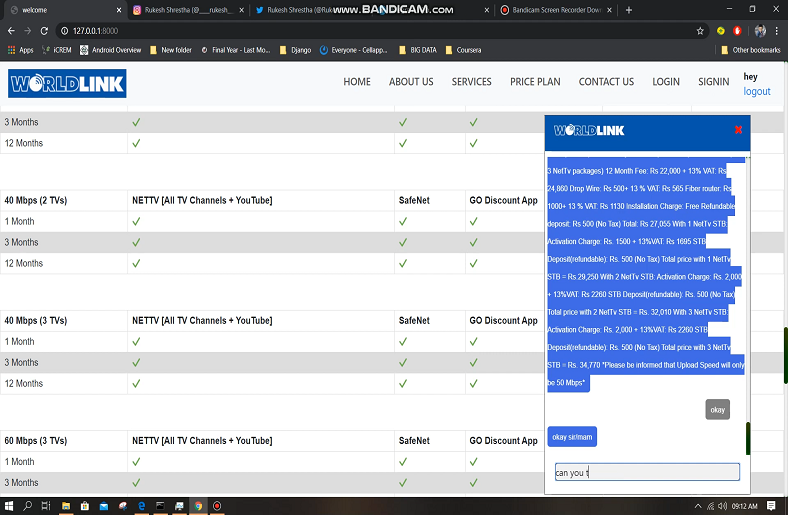Screen dimensions: 788x515
Task: Open the Coursera bookmark folder
Action: coord(463,50)
